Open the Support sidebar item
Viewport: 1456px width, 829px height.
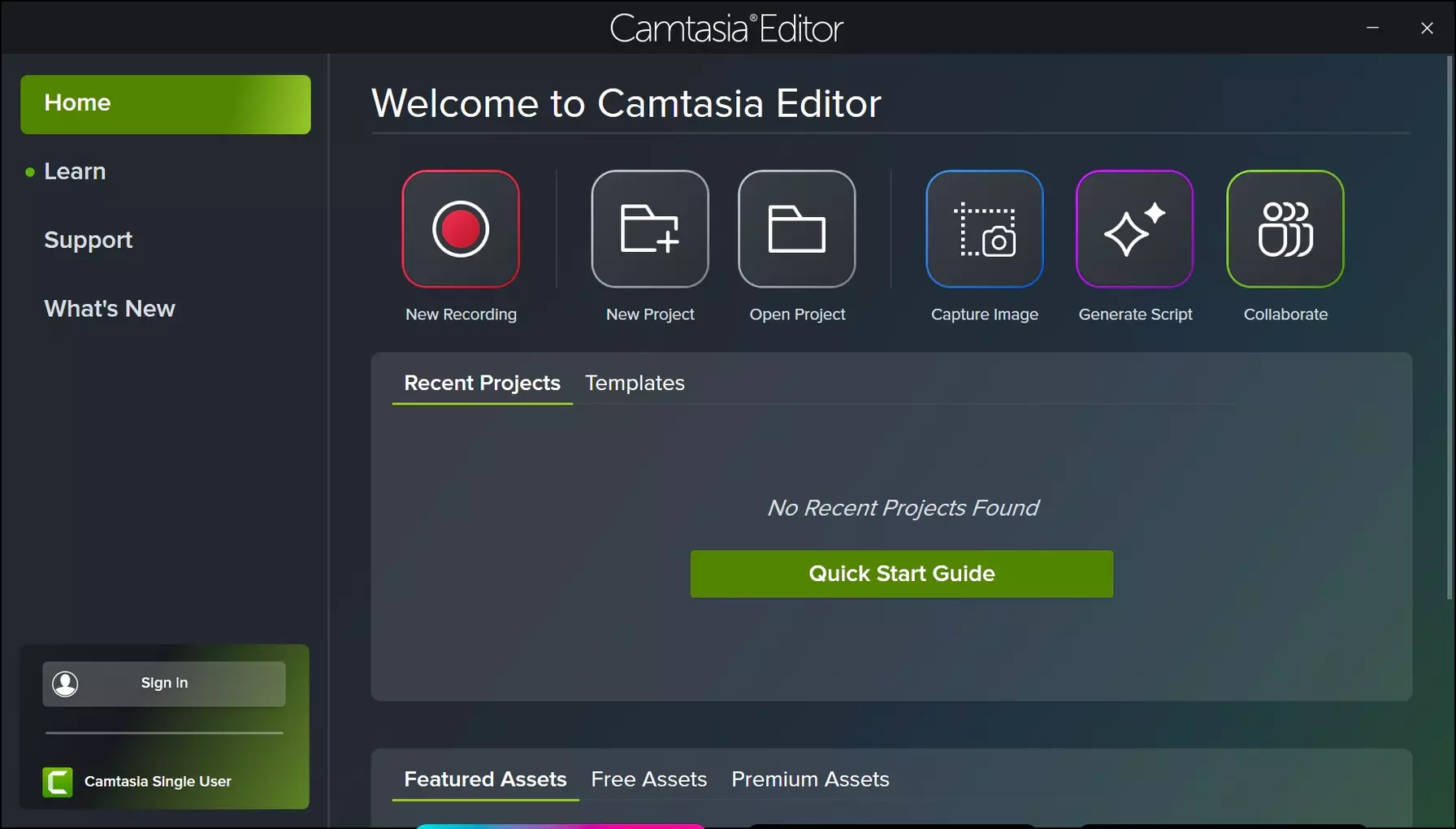pyautogui.click(x=88, y=240)
